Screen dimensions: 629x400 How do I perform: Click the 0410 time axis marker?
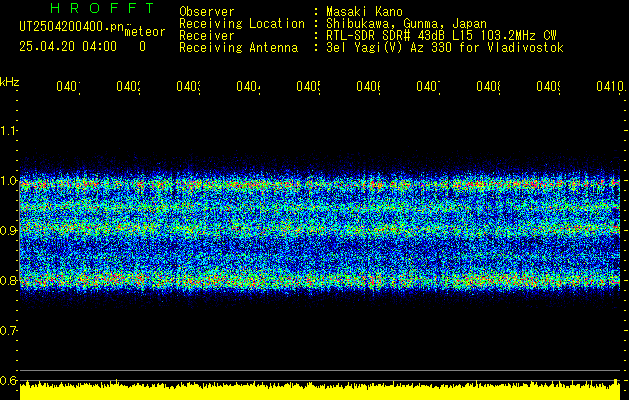tap(610, 86)
